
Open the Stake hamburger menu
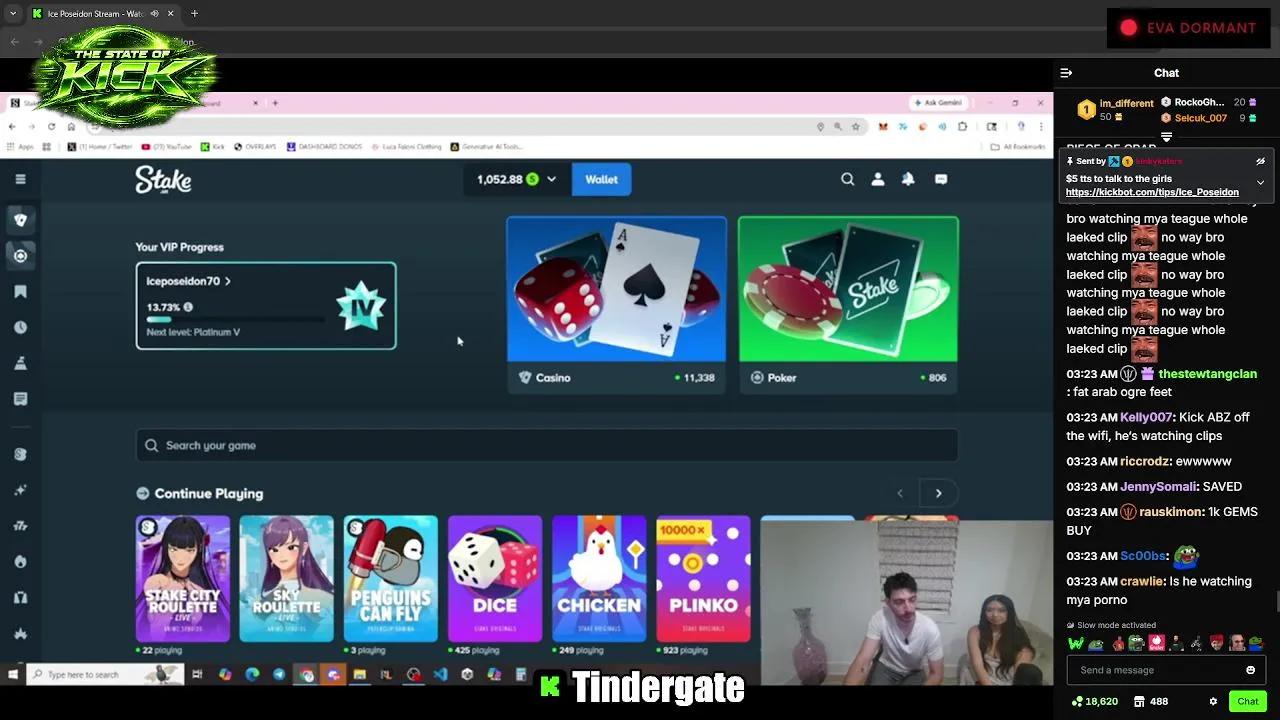[20, 179]
